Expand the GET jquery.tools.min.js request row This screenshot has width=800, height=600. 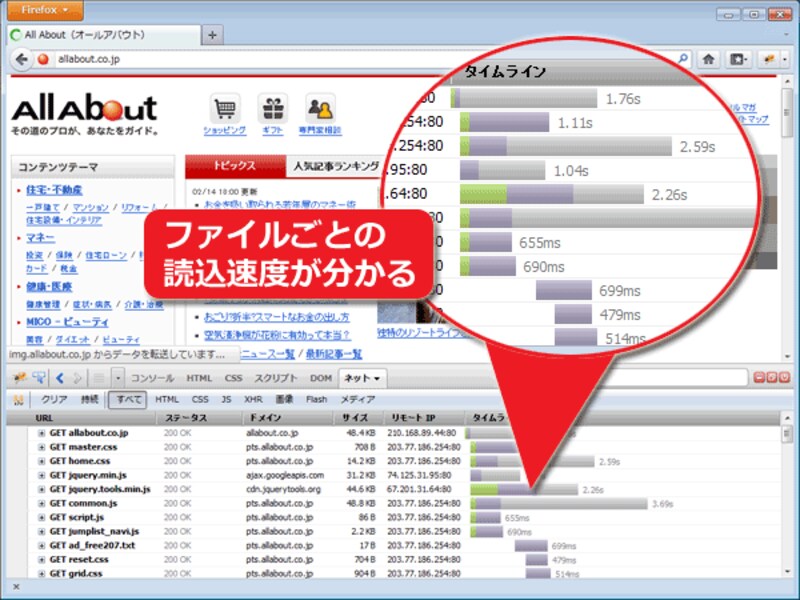click(41, 489)
